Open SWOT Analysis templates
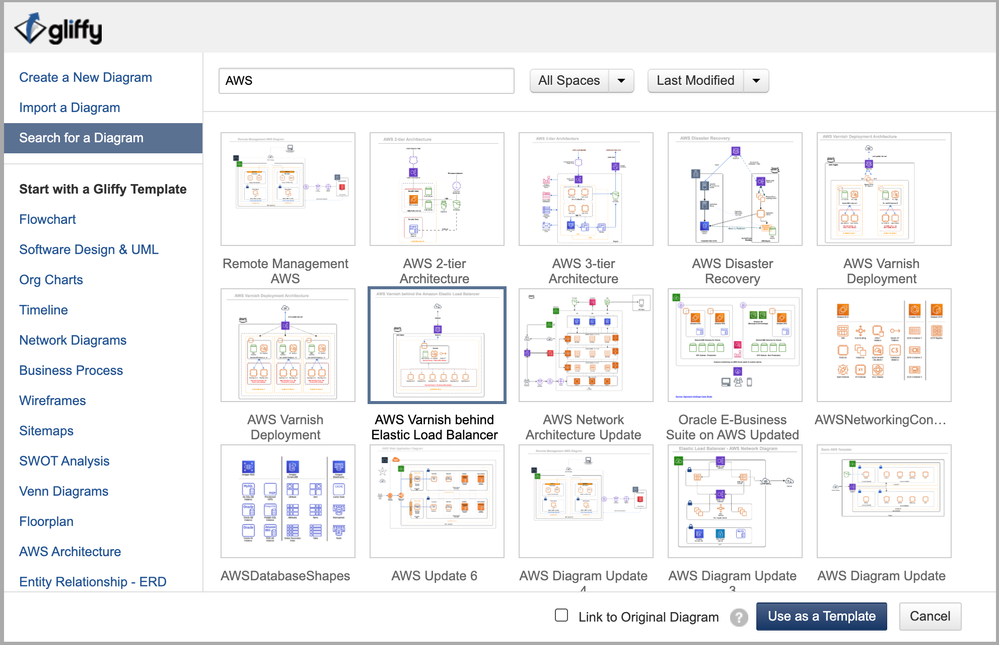The image size is (999, 645). click(x=64, y=461)
